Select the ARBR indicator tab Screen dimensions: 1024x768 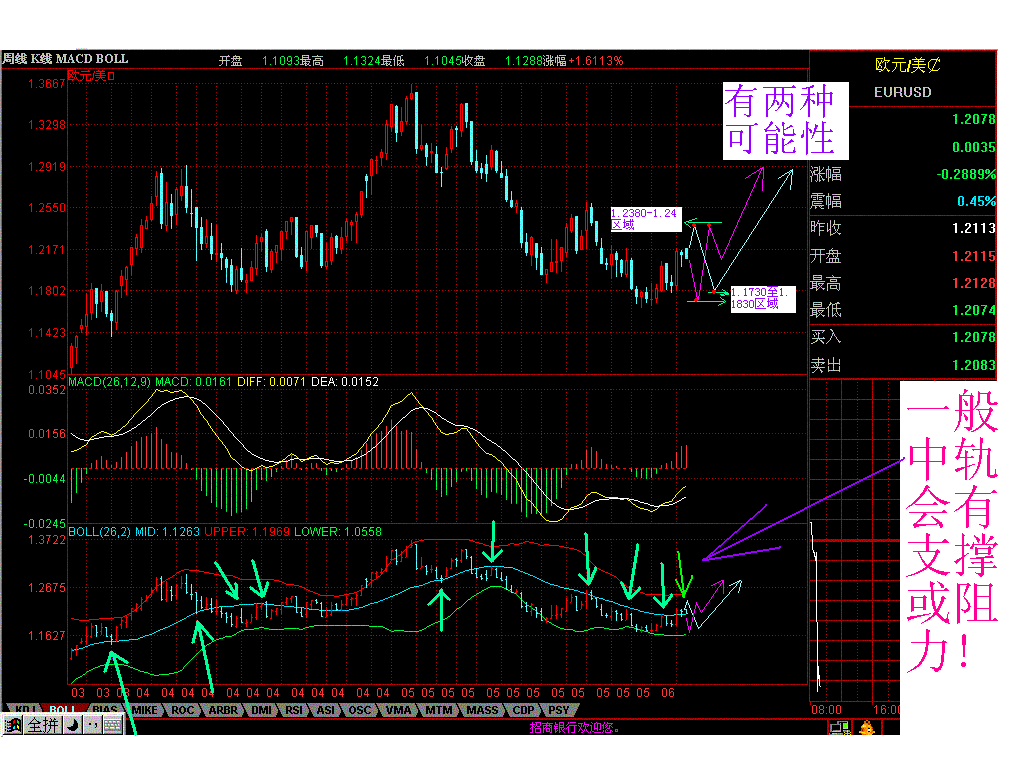click(223, 710)
